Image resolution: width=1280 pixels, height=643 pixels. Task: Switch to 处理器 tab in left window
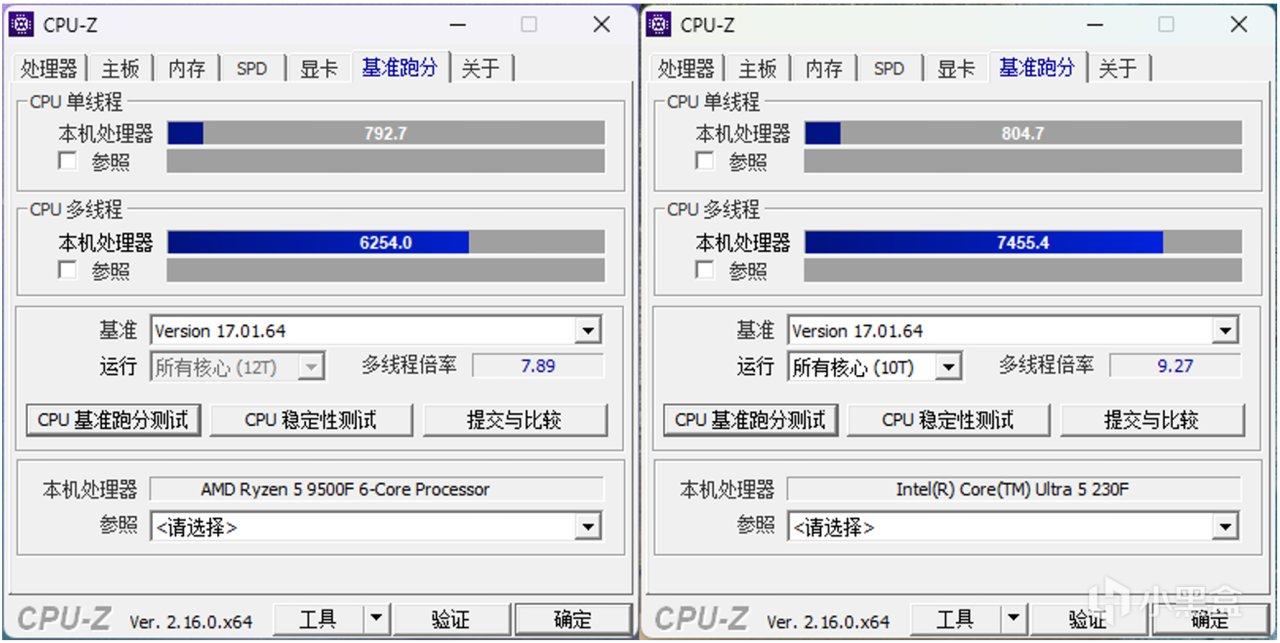pyautogui.click(x=49, y=69)
